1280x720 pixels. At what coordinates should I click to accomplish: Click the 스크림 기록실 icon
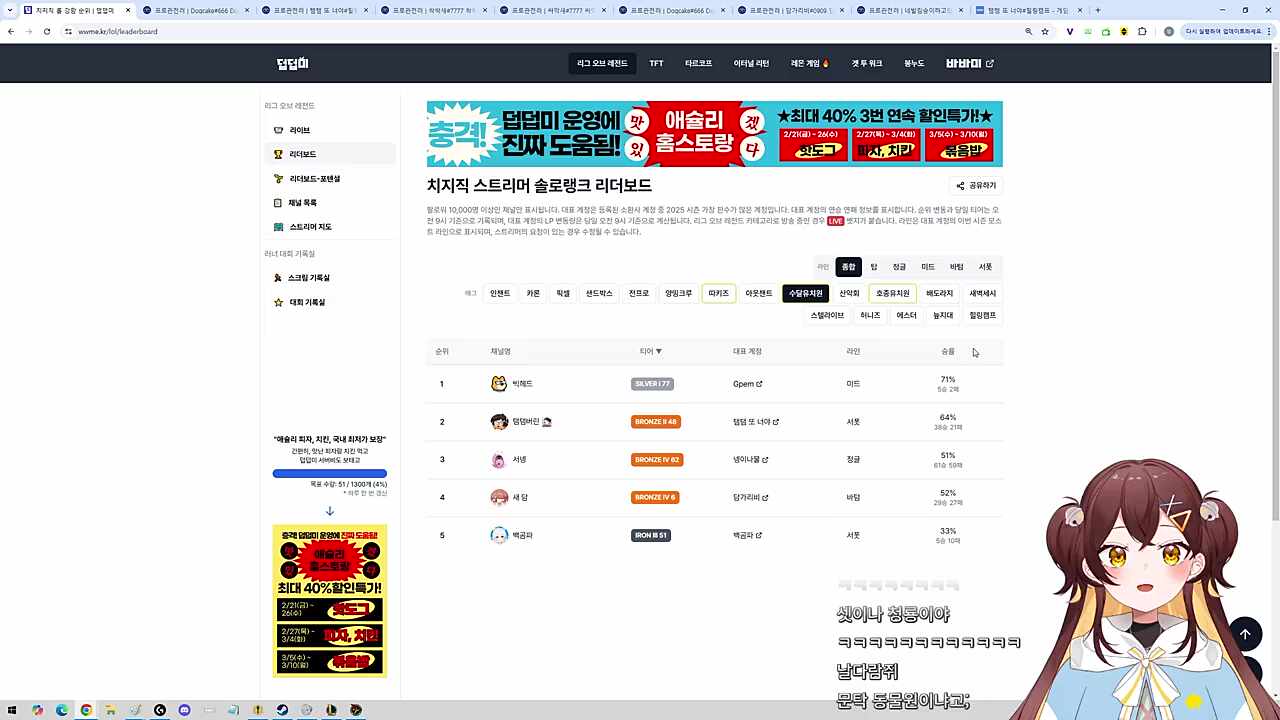pyautogui.click(x=278, y=278)
